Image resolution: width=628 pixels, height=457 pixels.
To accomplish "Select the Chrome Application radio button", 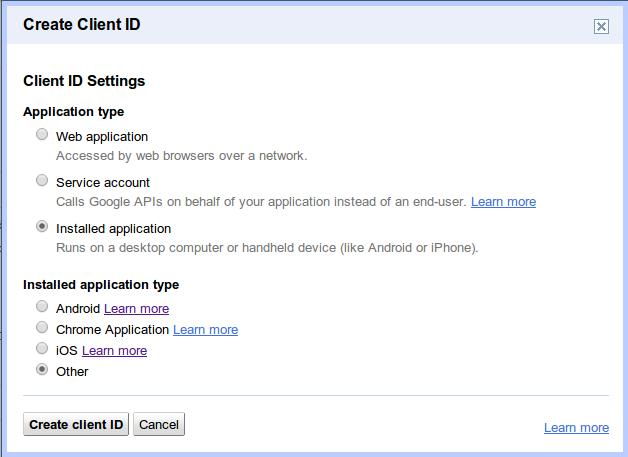I will [42, 328].
